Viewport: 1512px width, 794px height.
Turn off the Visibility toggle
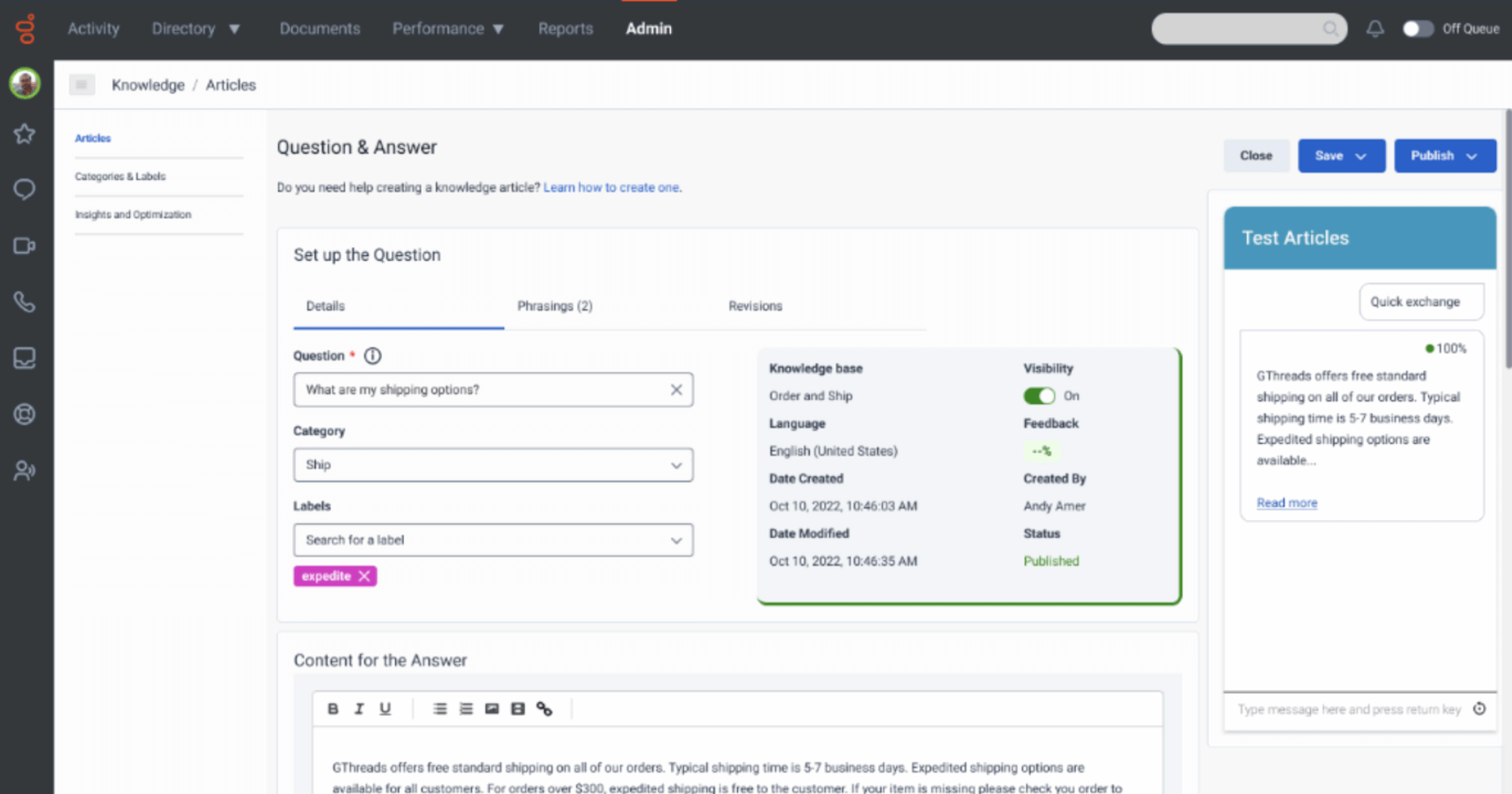coord(1039,396)
